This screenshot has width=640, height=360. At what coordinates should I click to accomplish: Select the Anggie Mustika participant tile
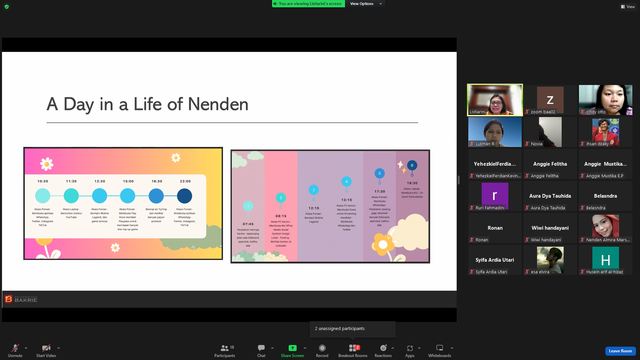click(x=605, y=164)
